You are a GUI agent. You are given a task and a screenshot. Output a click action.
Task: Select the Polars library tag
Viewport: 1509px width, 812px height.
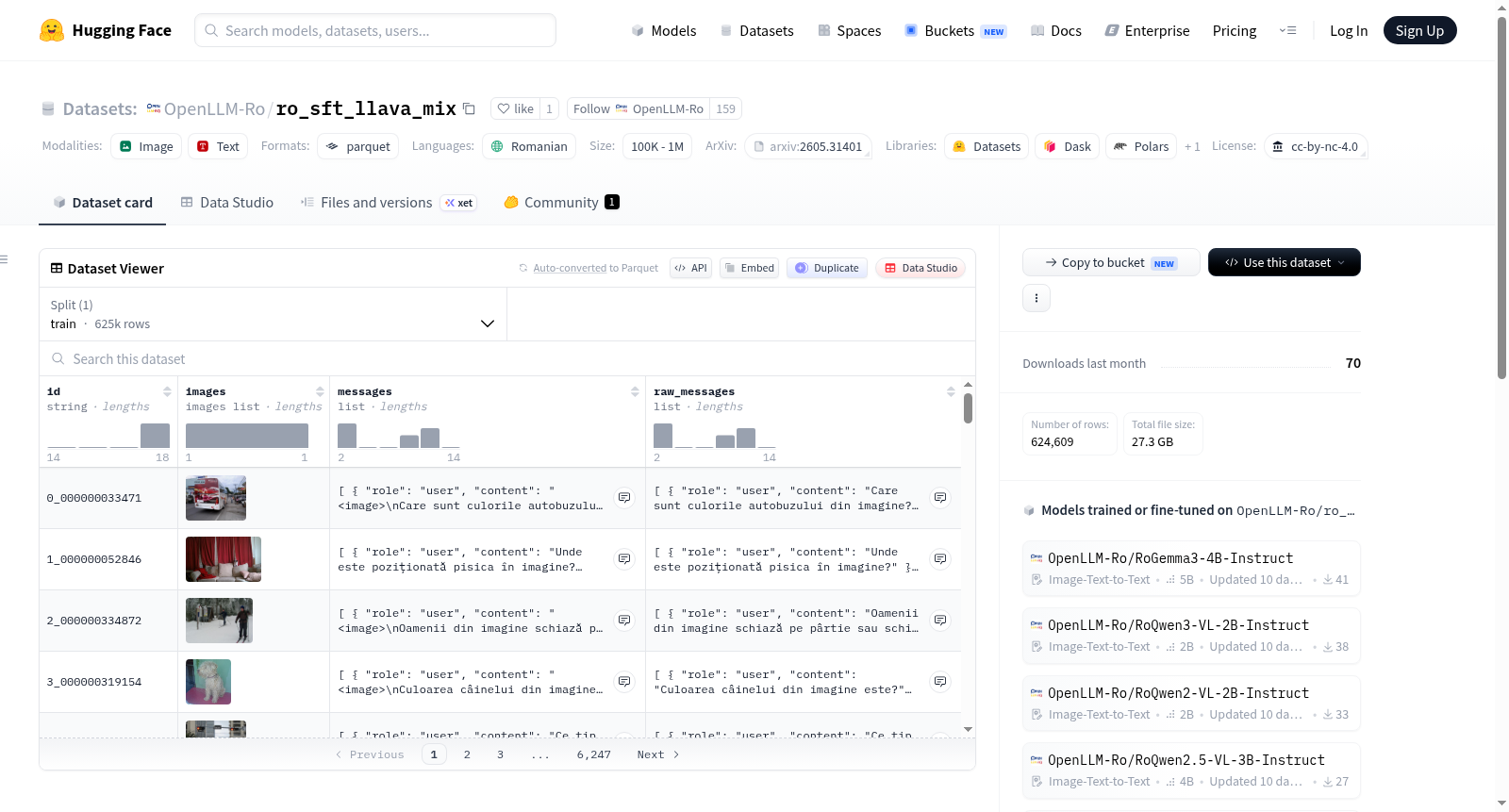coord(1141,146)
